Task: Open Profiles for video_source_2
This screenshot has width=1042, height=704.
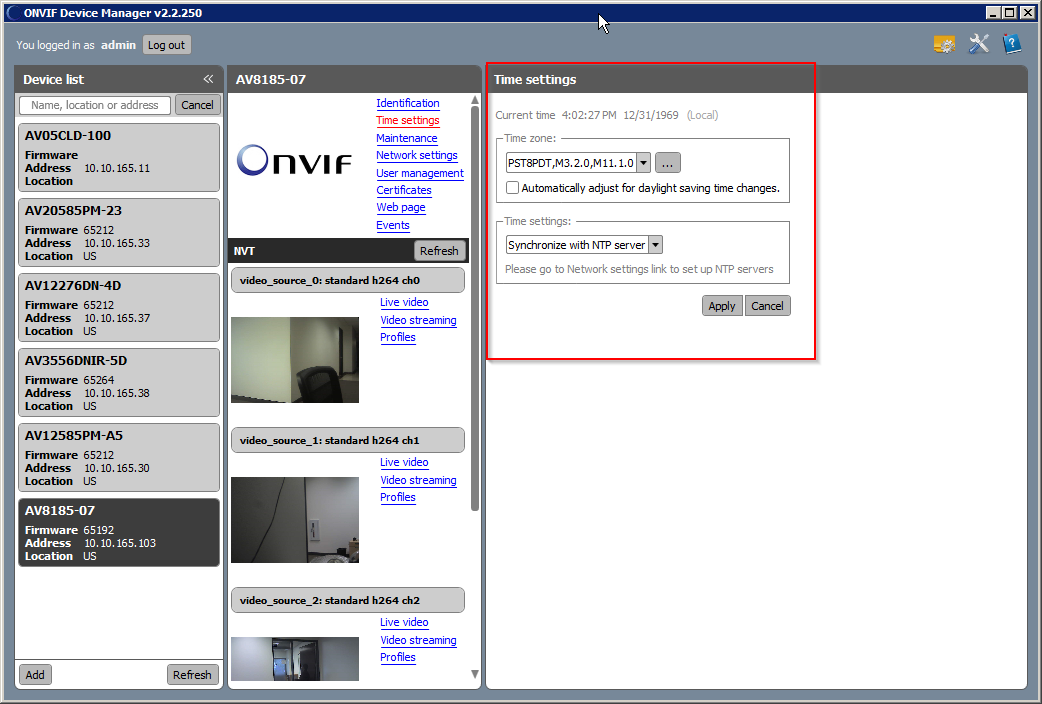Action: coord(398,657)
